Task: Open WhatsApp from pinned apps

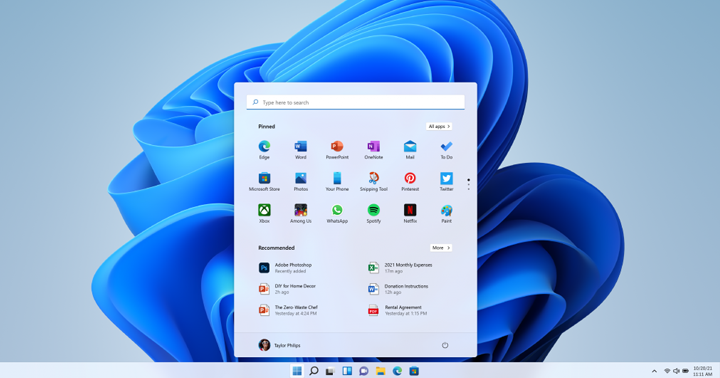Action: (x=337, y=214)
